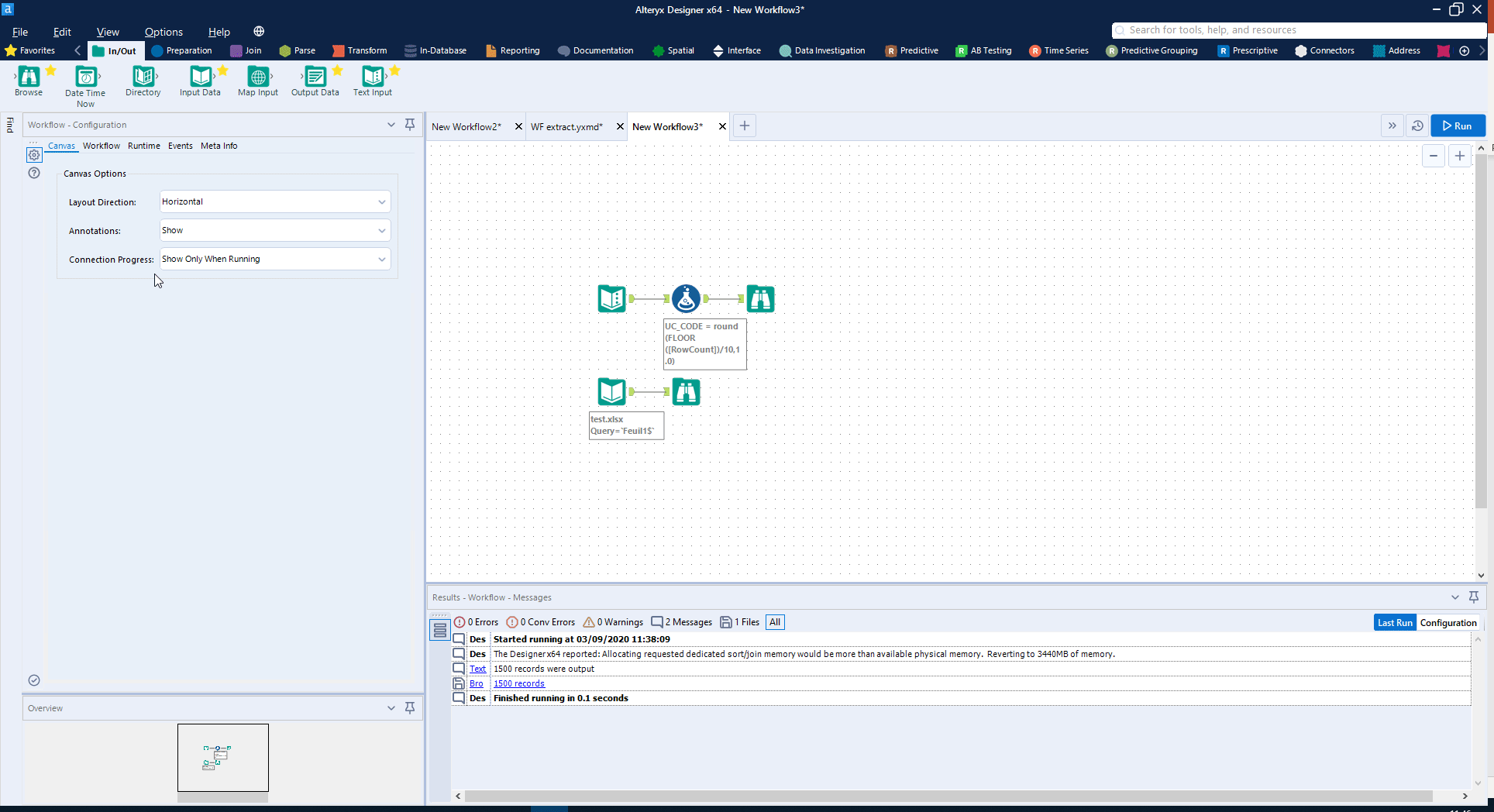The image size is (1494, 812).
Task: Click the canvas vertical scrollbar
Action: (1481, 331)
